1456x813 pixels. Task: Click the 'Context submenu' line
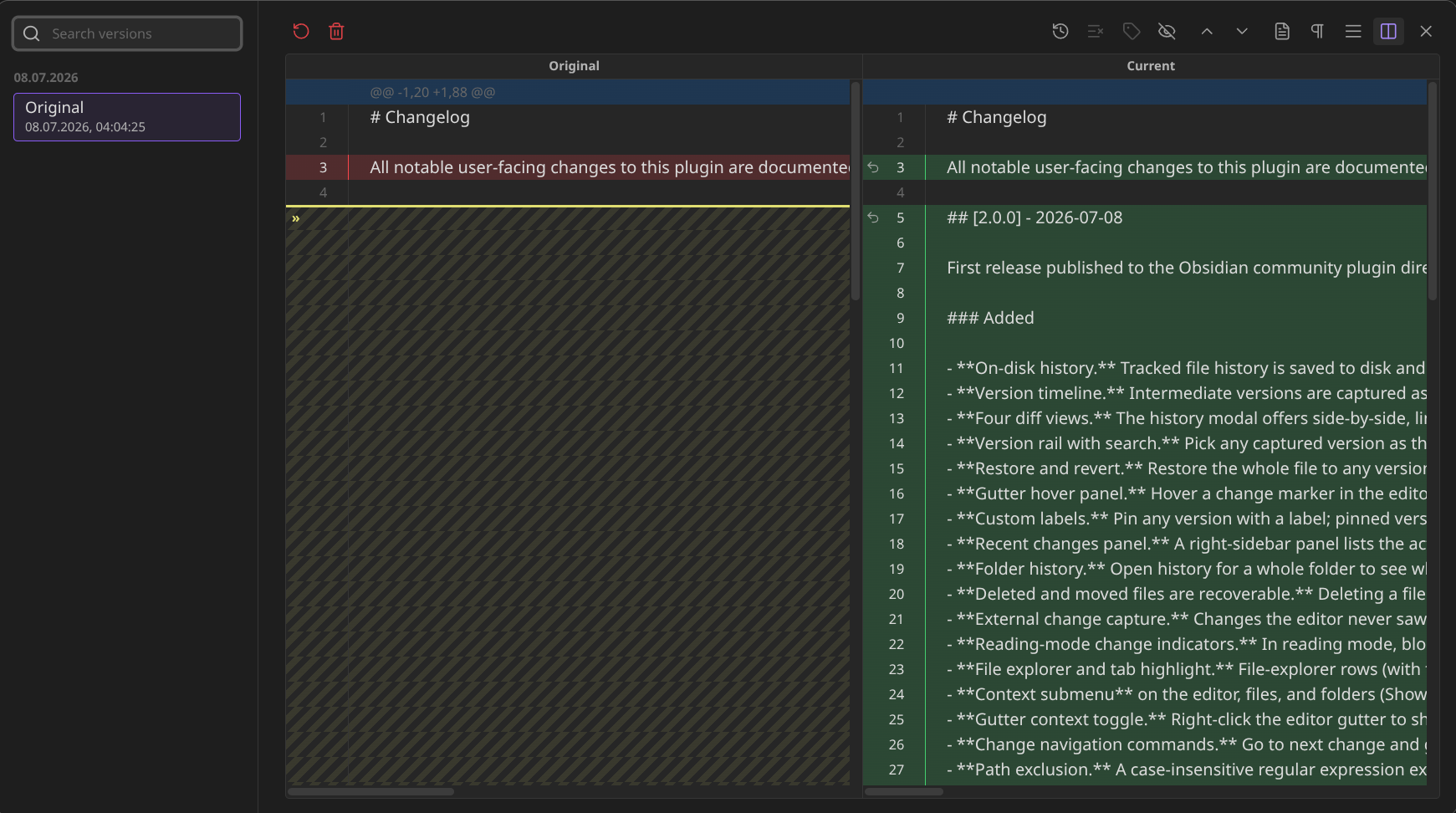[1145, 694]
